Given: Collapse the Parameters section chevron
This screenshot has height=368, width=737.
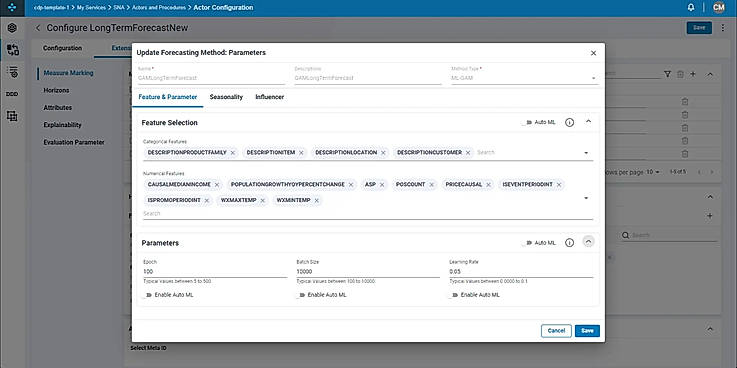Looking at the screenshot, I should [588, 242].
